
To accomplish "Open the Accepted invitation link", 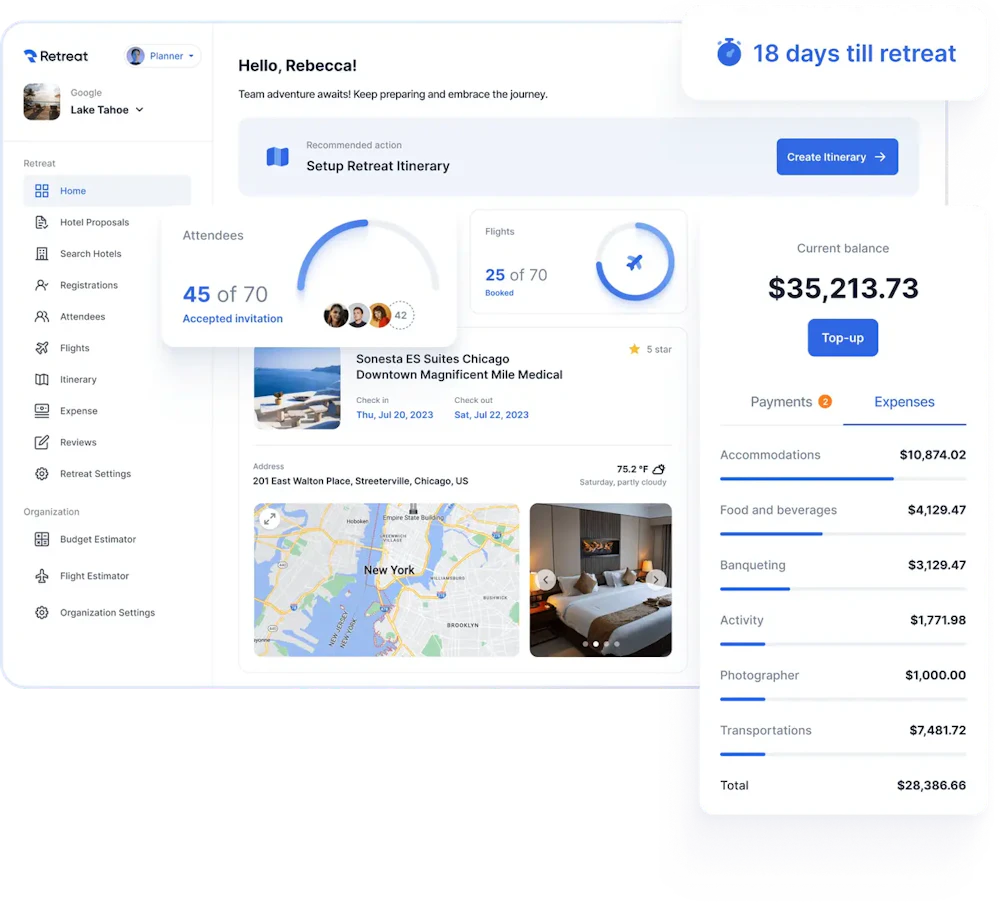I will click(x=232, y=318).
